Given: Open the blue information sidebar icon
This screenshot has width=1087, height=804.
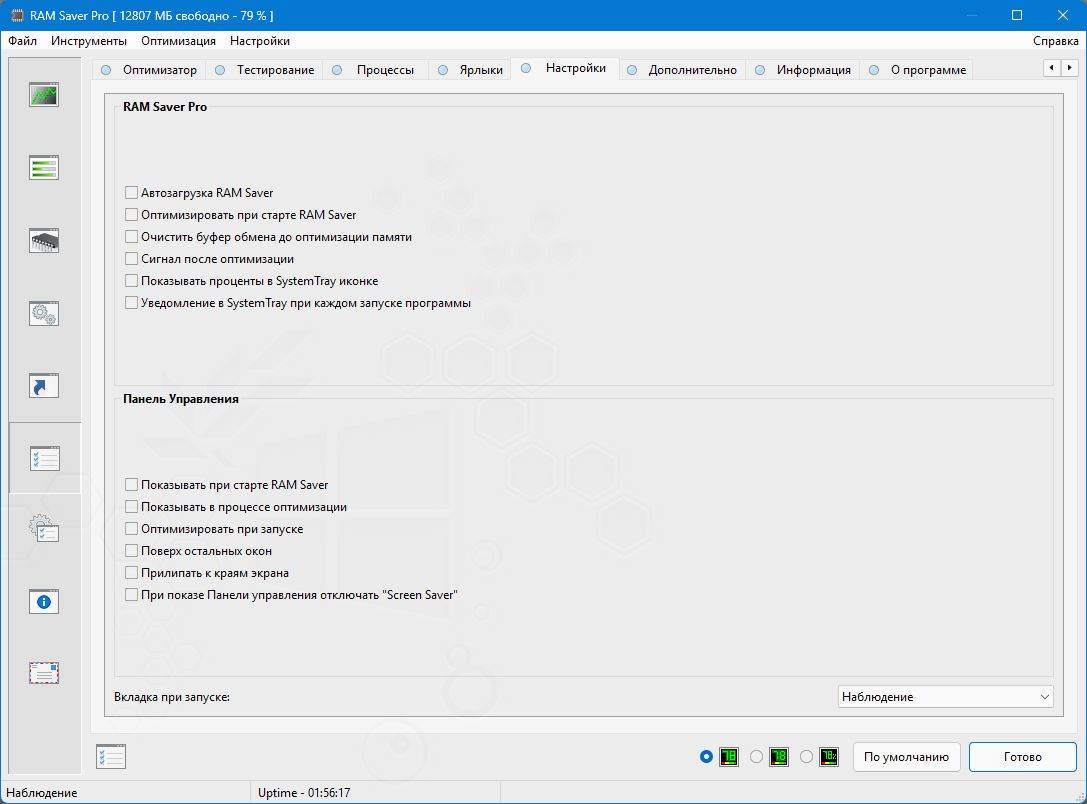Looking at the screenshot, I should 44,602.
